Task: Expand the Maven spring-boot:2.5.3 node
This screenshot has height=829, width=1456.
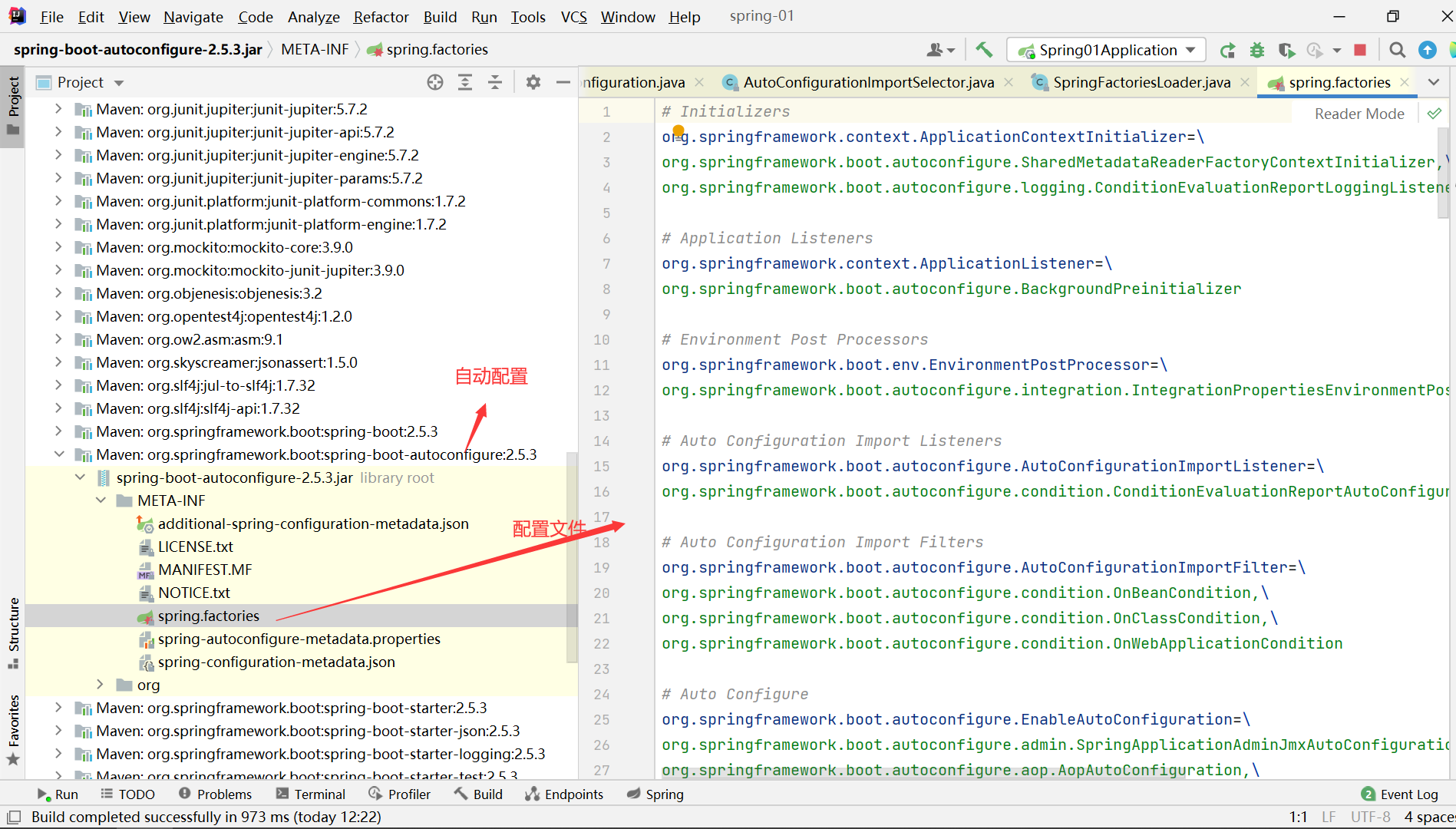Action: pos(59,431)
